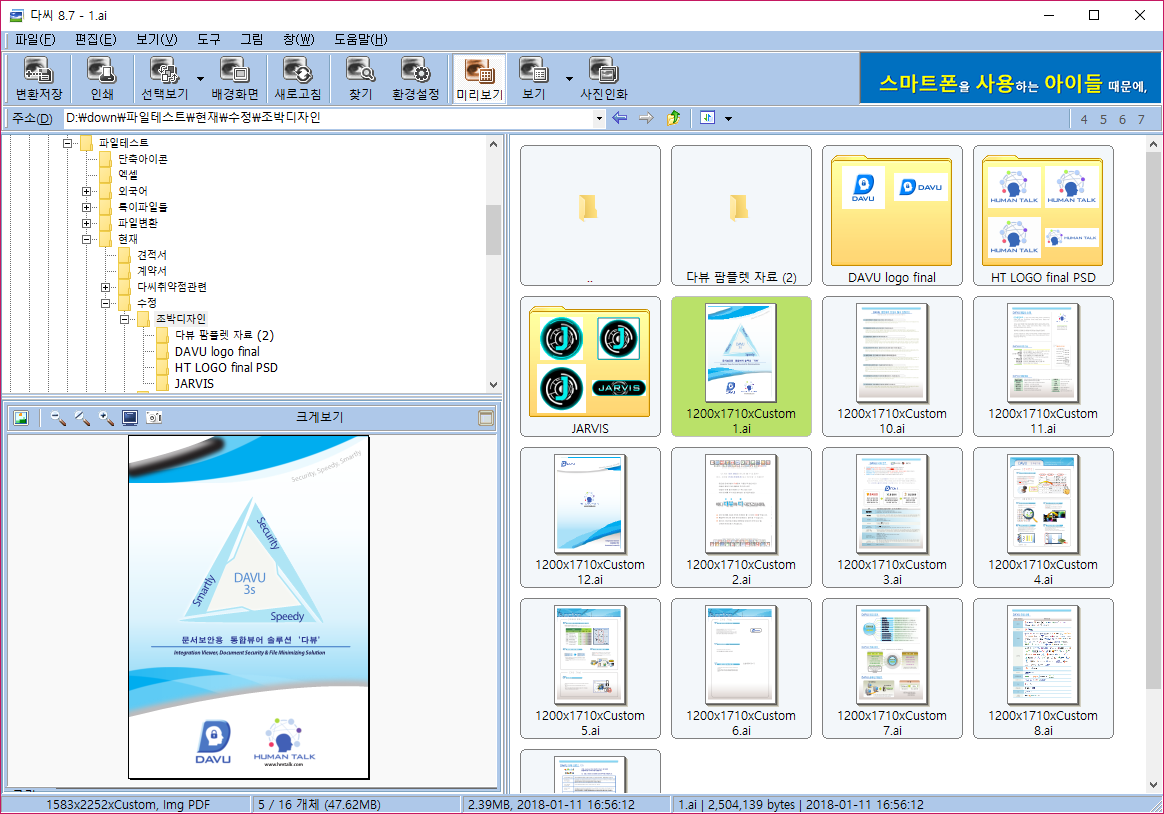Click the 크게보기 enlarge view label
The width and height of the screenshot is (1164, 814).
319,417
